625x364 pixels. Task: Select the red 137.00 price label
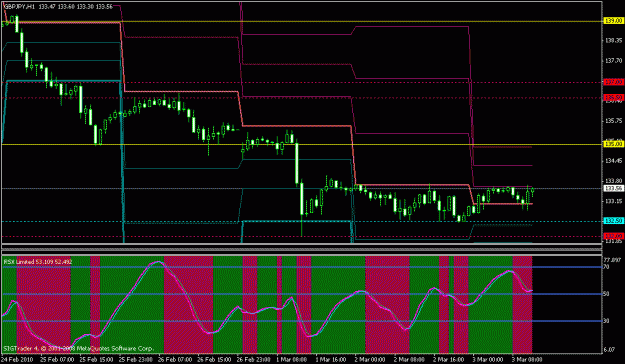614,82
